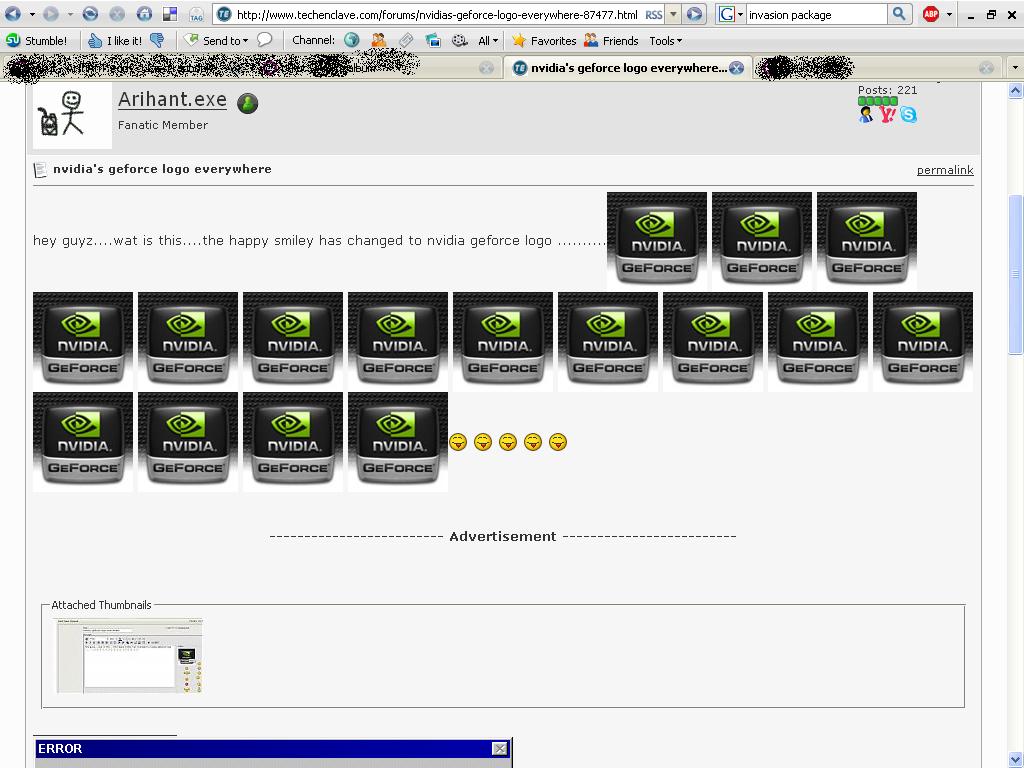Viewport: 1024px width, 768px height.
Task: Reload the page with the Refresh button
Action: (90, 14)
